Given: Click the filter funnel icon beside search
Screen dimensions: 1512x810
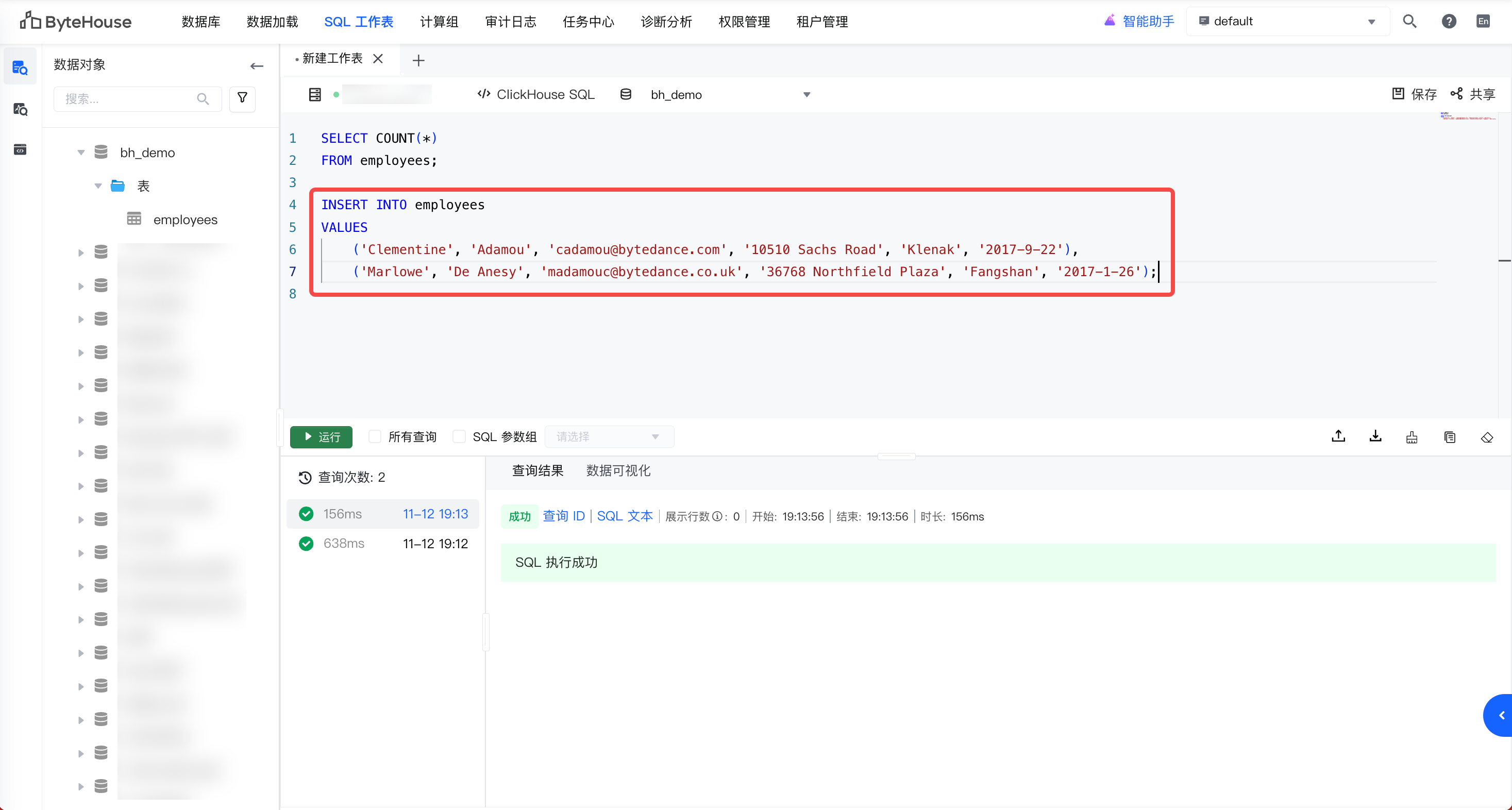Looking at the screenshot, I should (242, 98).
